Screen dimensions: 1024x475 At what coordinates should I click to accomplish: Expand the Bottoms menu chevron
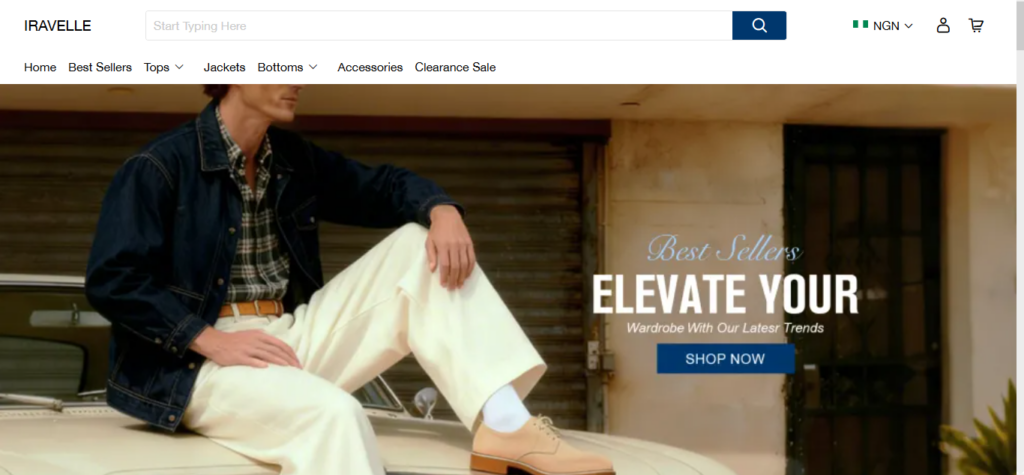tap(313, 67)
